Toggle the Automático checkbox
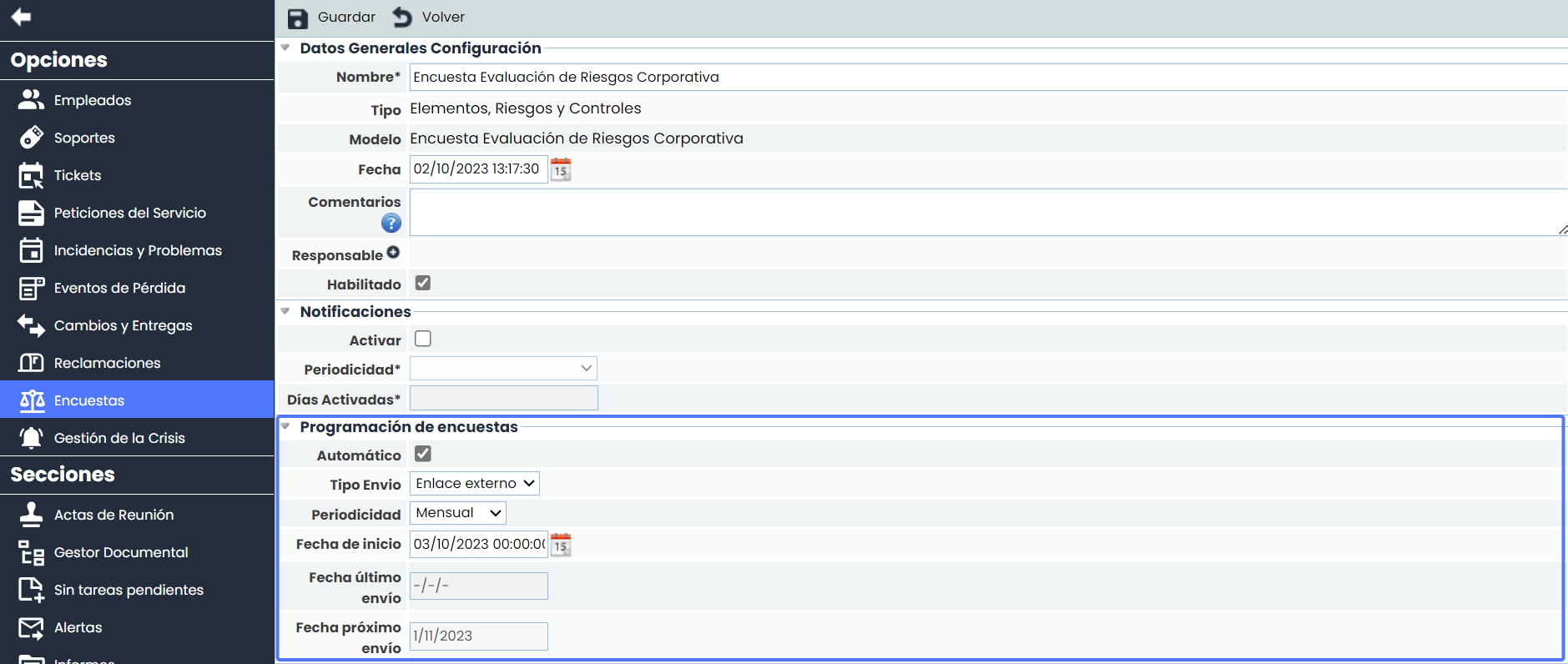1568x664 pixels. pyautogui.click(x=423, y=454)
